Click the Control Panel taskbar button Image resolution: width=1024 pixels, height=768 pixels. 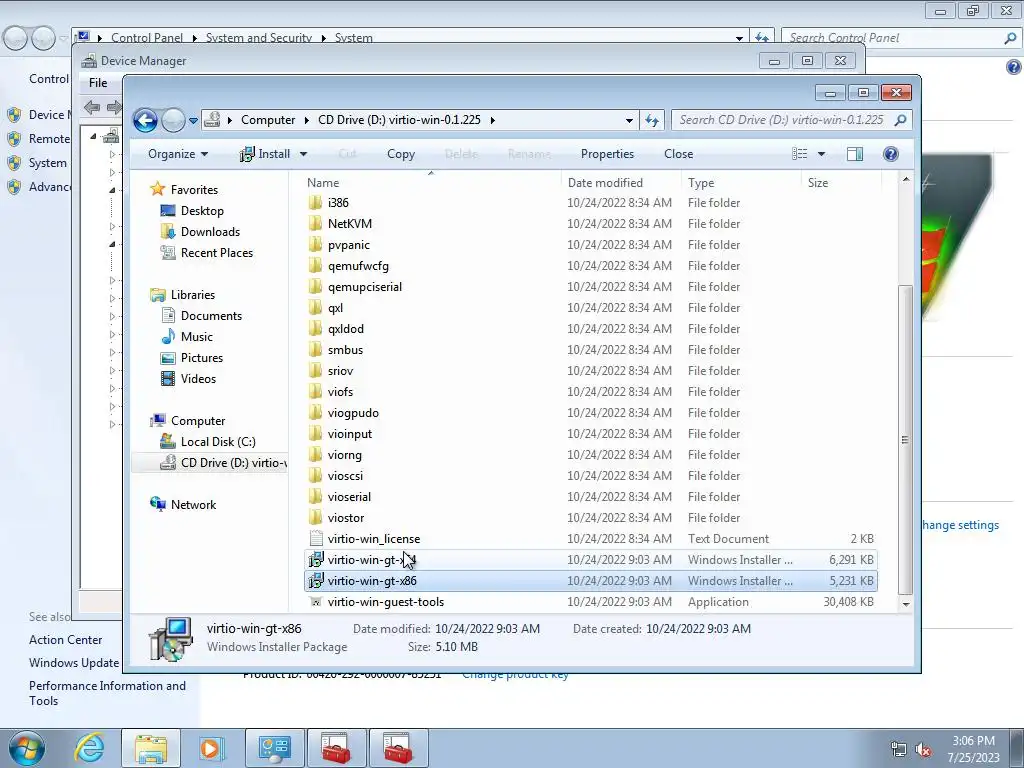coord(274,748)
